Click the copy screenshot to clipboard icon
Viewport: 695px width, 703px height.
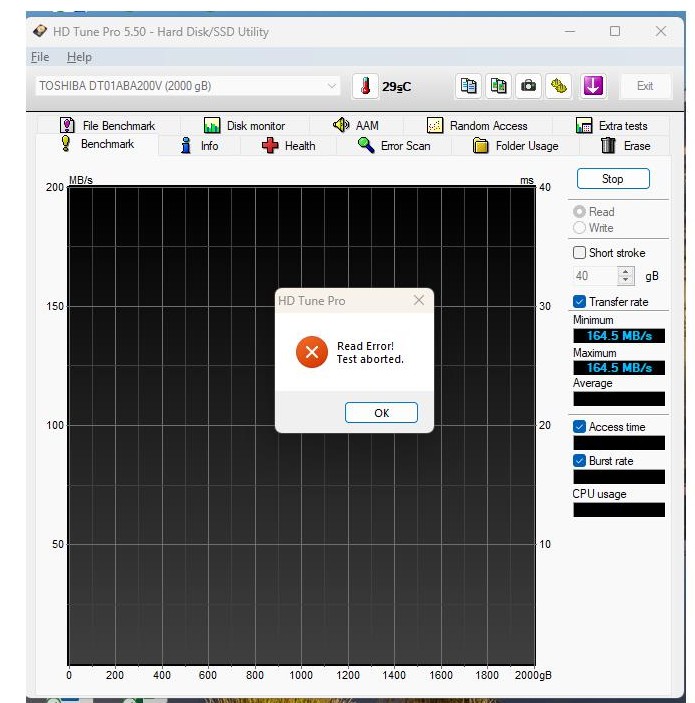[498, 86]
